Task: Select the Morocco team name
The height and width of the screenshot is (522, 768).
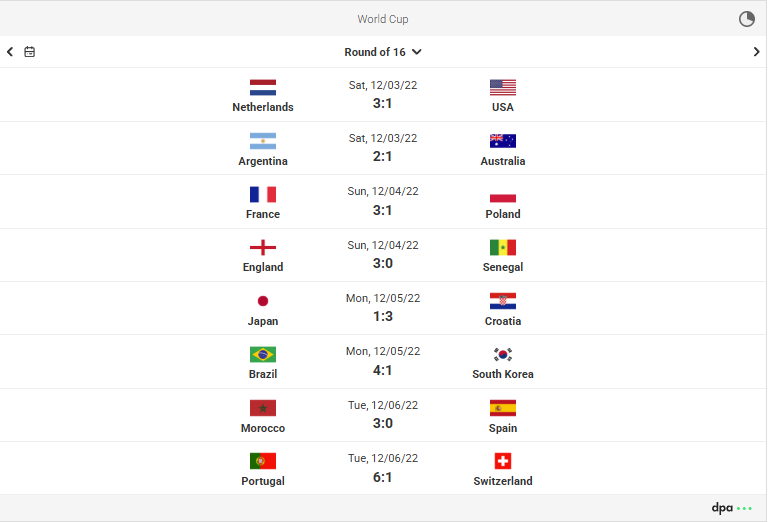Action: [x=263, y=428]
